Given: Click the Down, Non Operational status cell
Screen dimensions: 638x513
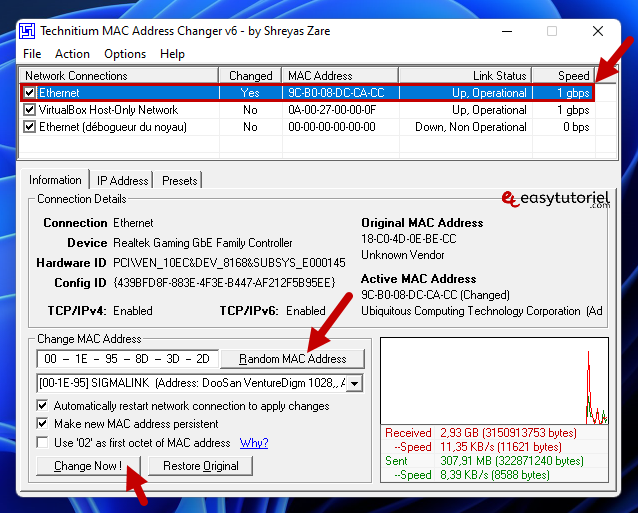Looking at the screenshot, I should [471, 127].
